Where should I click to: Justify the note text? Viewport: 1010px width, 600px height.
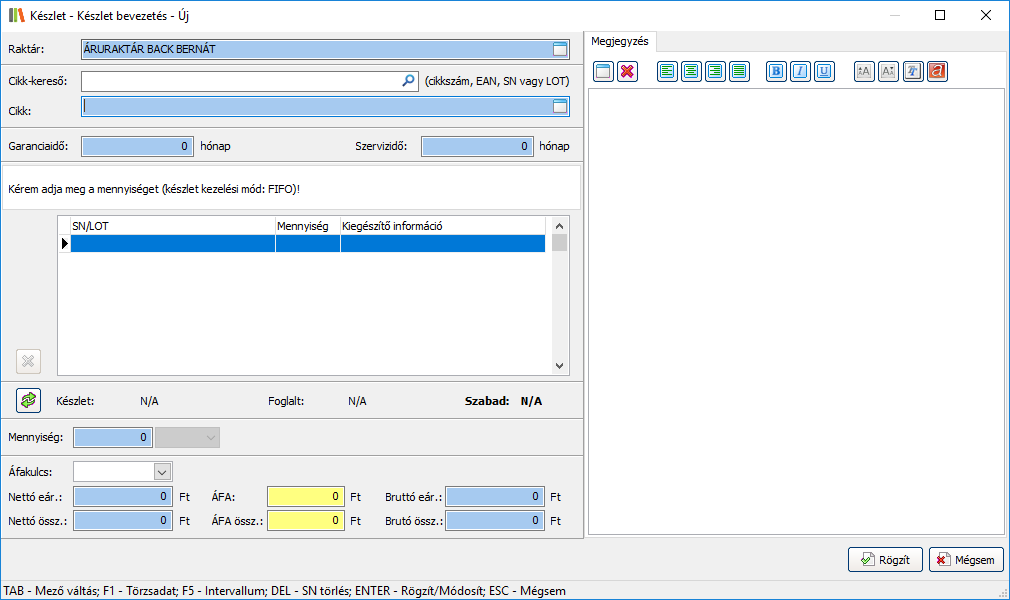739,71
